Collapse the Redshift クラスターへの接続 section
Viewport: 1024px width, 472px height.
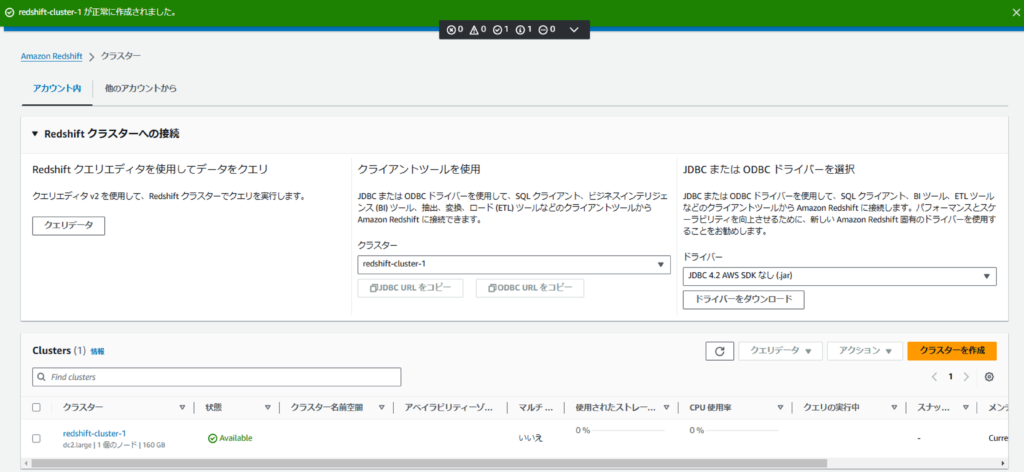(x=35, y=134)
